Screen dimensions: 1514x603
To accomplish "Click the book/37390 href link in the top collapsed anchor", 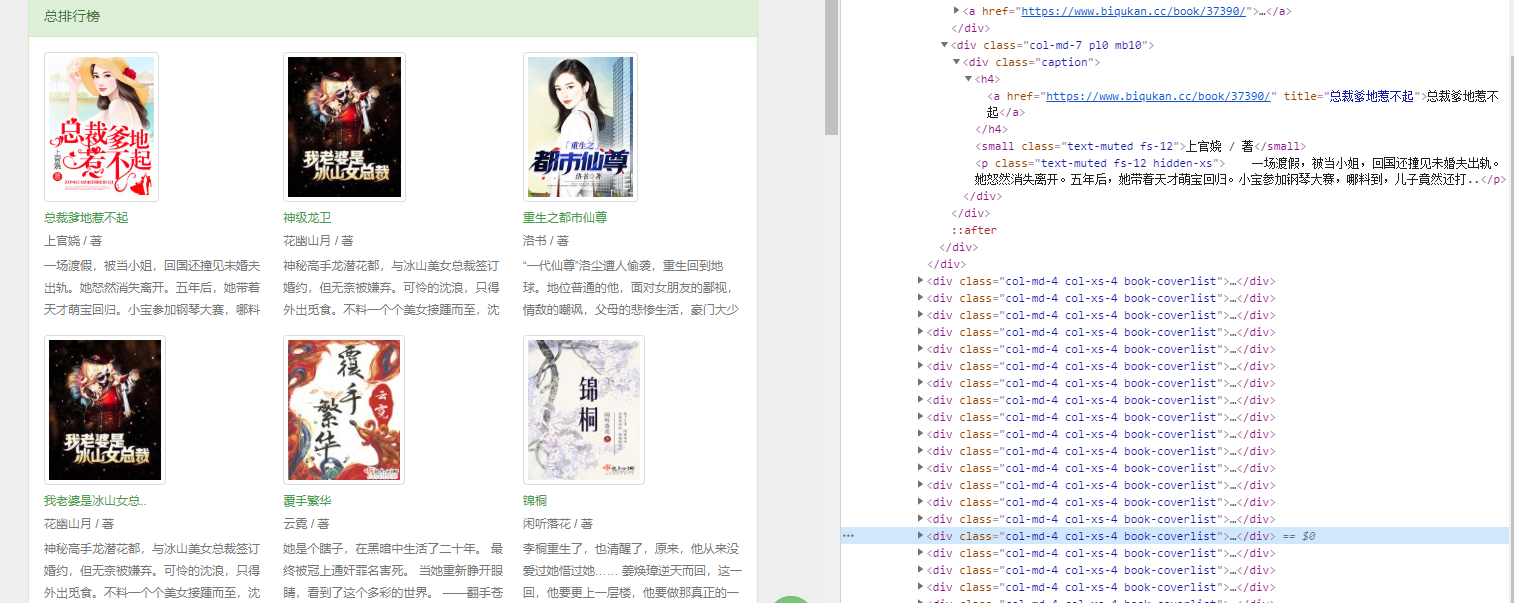I will (1131, 11).
